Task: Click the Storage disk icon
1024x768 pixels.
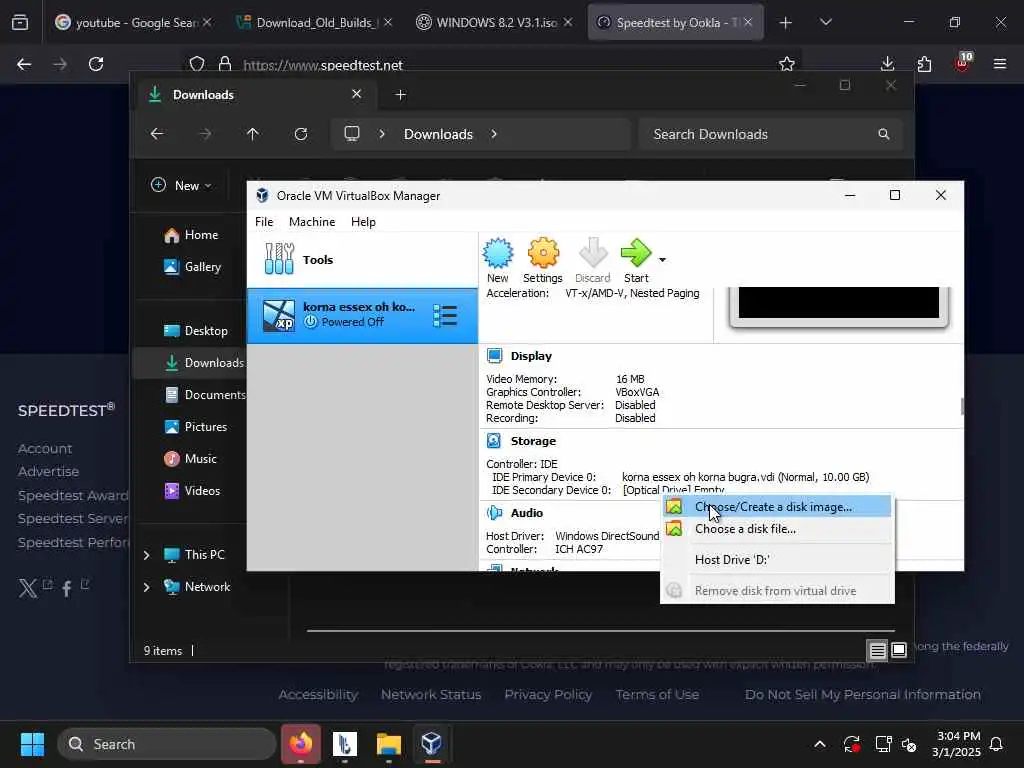Action: pyautogui.click(x=494, y=441)
